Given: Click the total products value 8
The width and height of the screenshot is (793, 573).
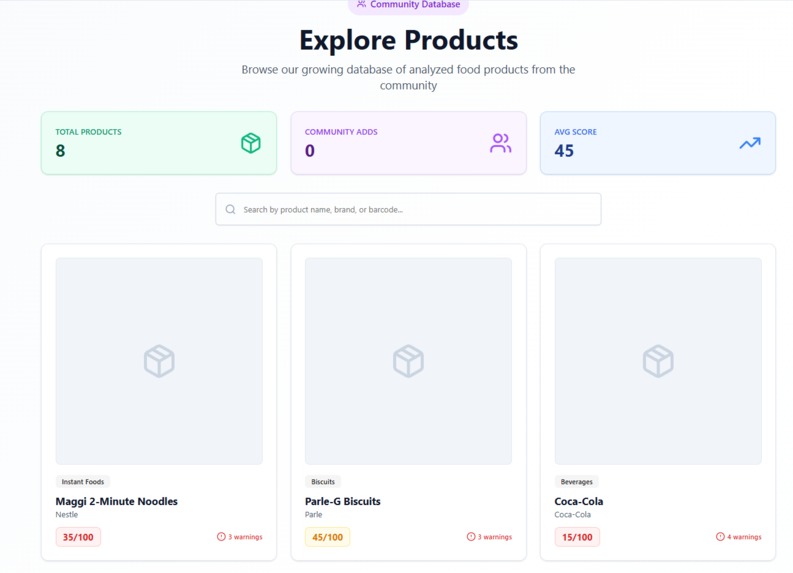Looking at the screenshot, I should [60, 151].
